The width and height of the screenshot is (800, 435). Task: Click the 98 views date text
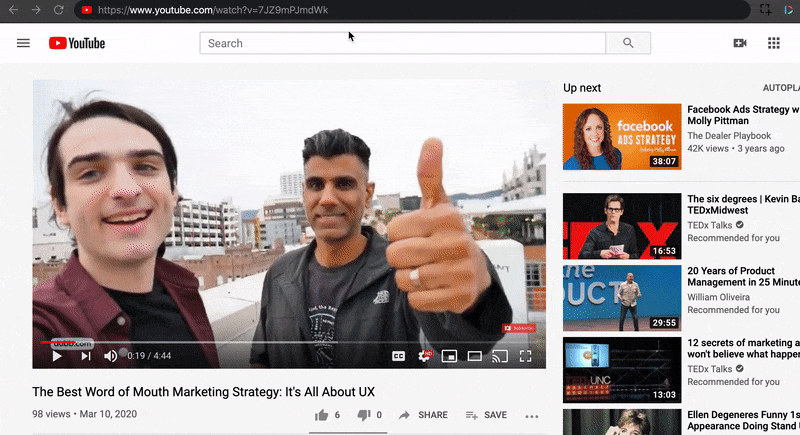click(x=85, y=414)
